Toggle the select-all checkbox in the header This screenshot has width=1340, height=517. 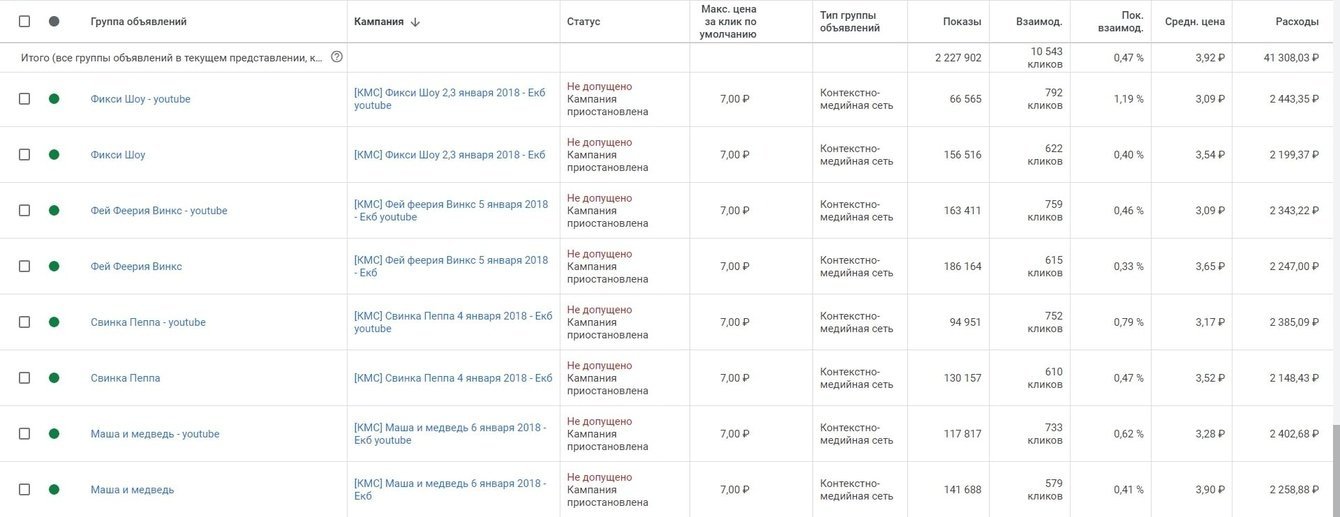(x=25, y=21)
